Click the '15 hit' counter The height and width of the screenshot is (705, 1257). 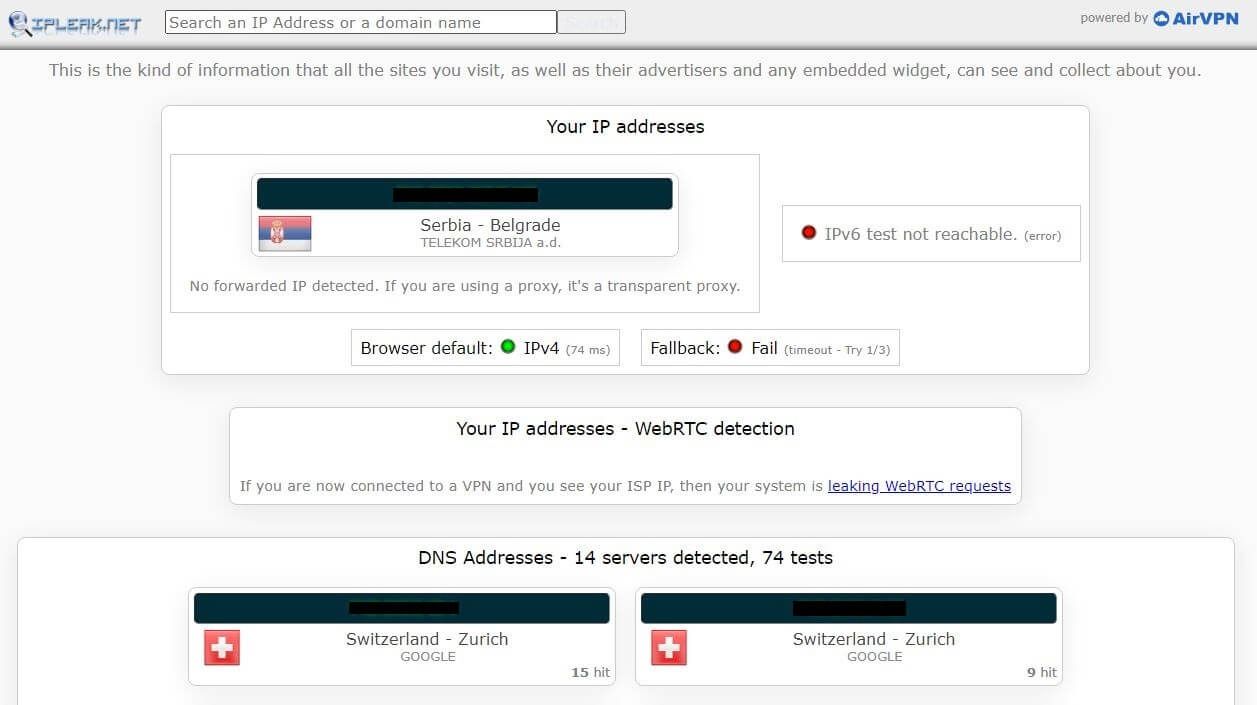(590, 672)
